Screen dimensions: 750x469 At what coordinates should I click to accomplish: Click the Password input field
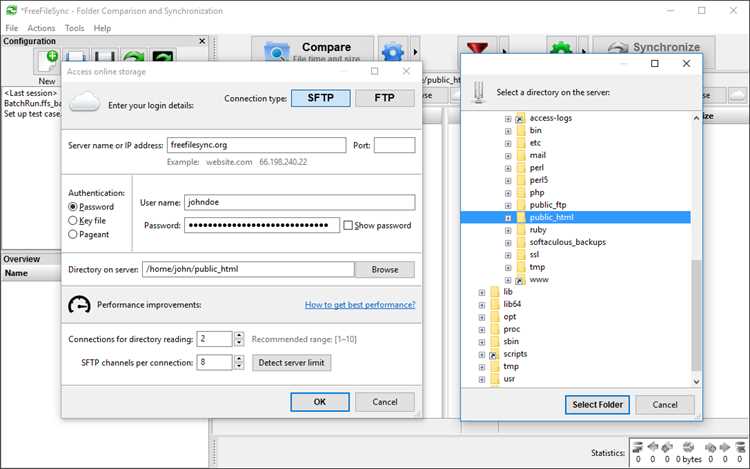point(262,225)
